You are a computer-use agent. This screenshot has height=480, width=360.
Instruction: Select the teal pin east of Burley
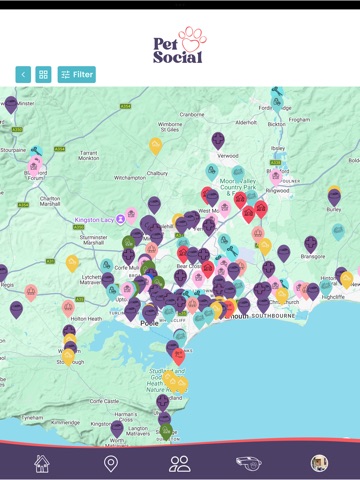tap(338, 231)
